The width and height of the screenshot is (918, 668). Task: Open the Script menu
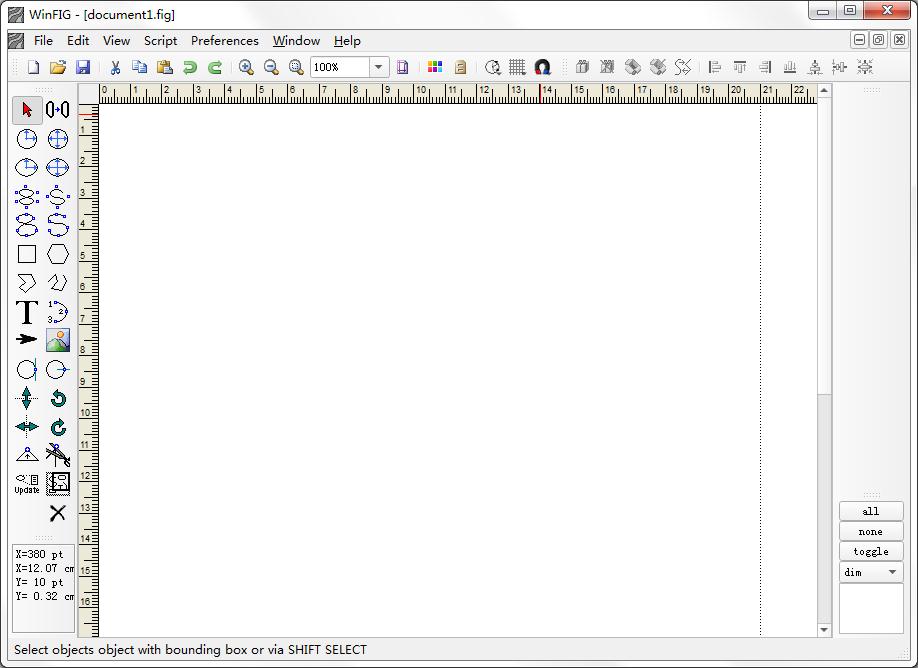160,41
